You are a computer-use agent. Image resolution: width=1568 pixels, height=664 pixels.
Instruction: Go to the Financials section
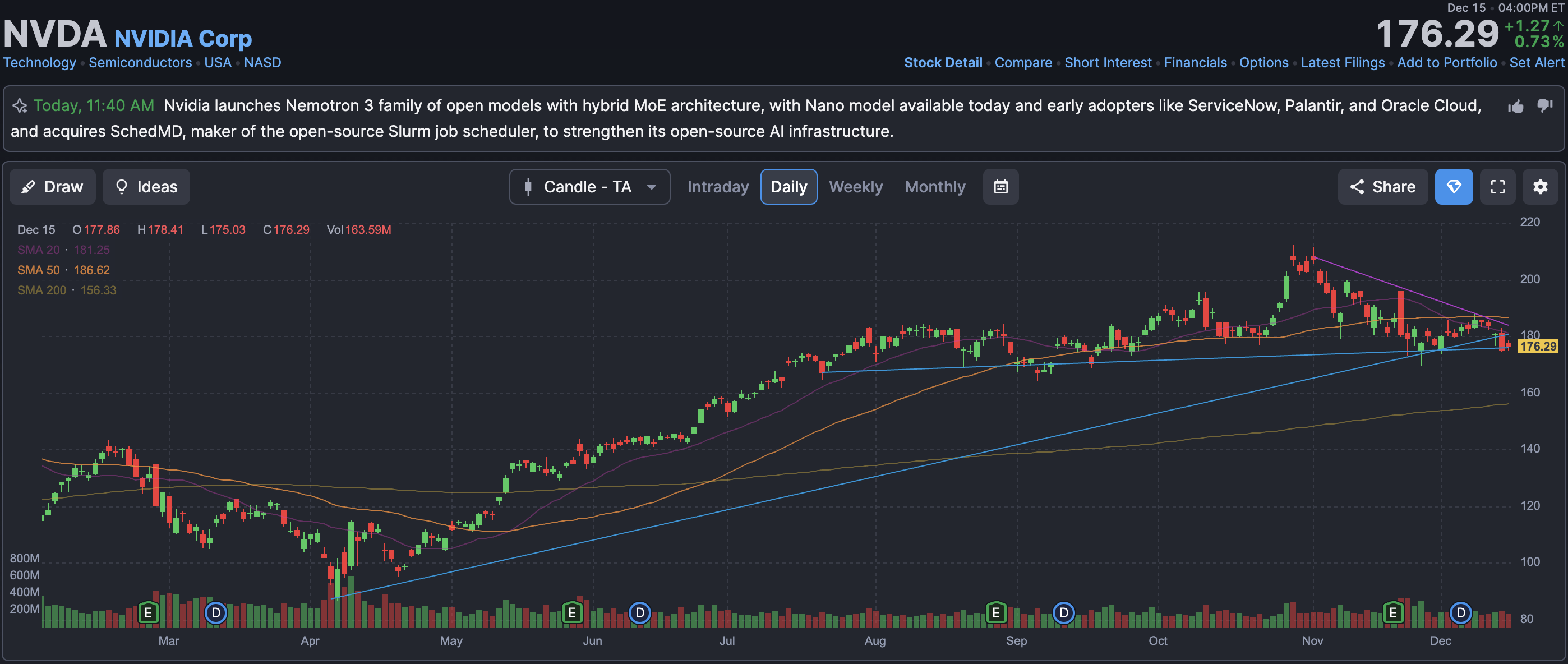coord(1195,63)
